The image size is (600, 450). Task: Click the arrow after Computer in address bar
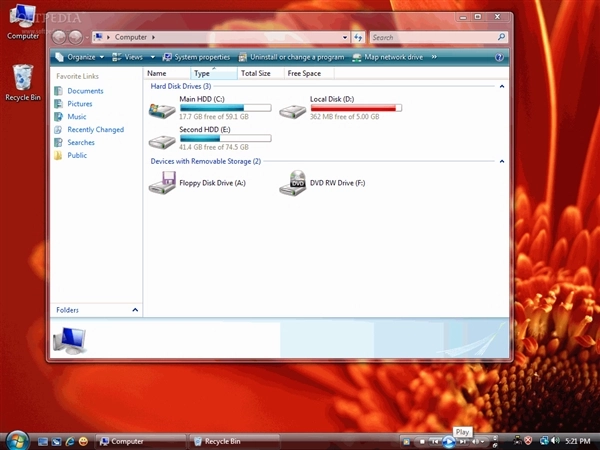(x=153, y=37)
